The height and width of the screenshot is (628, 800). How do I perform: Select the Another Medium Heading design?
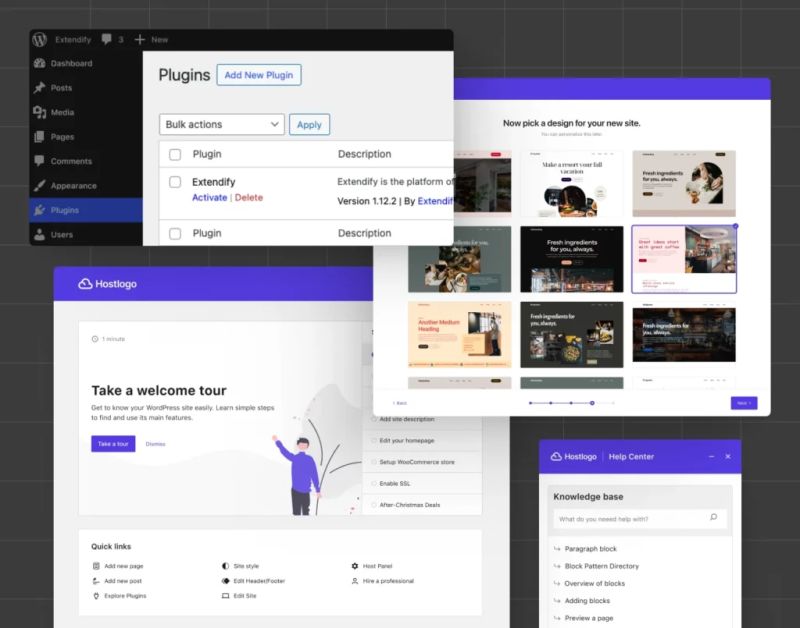click(460, 334)
